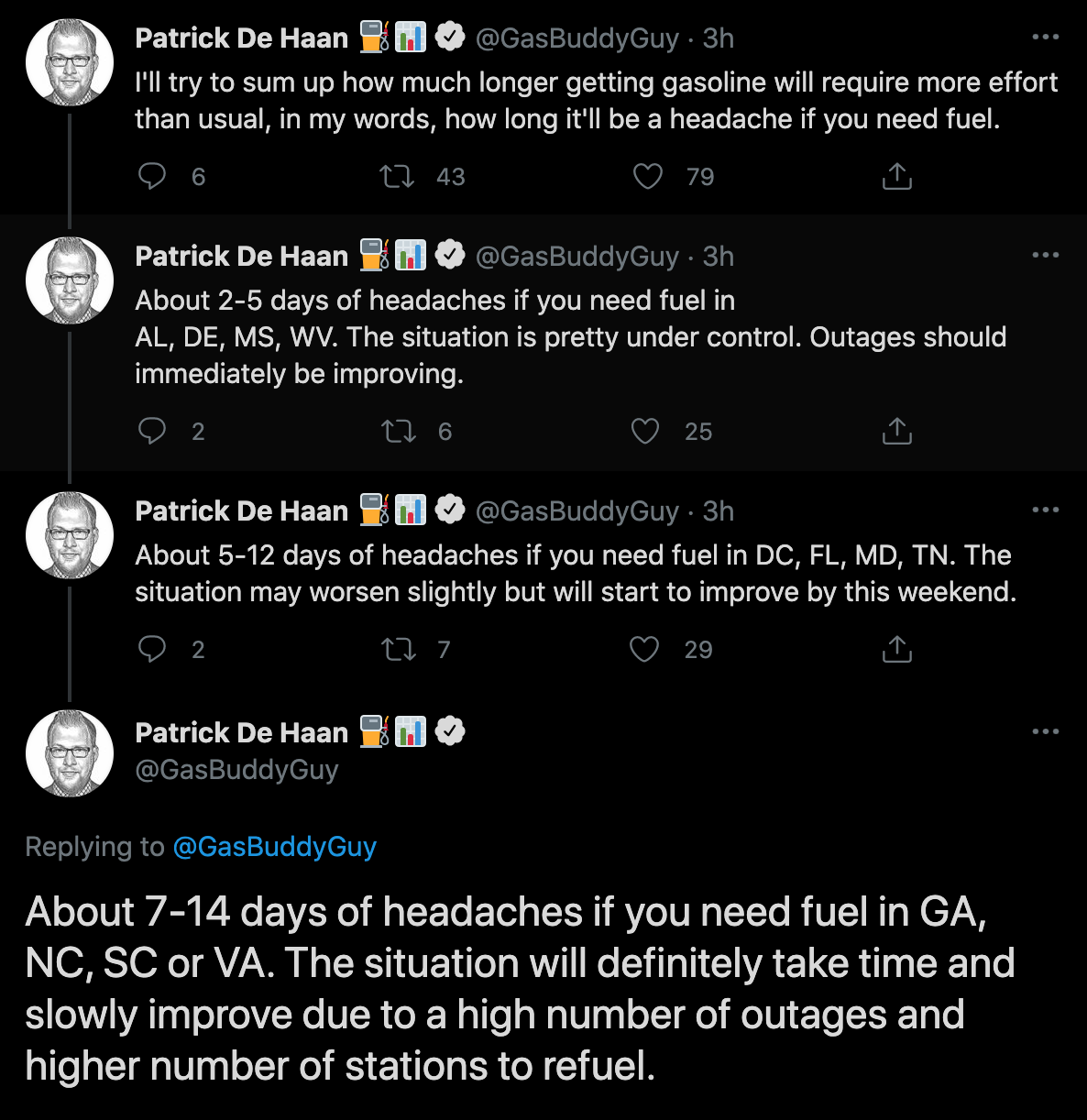Screen dimensions: 1087x1120
Task: Expand more menu on GA, NC, SC tweet
Action: [x=1045, y=732]
